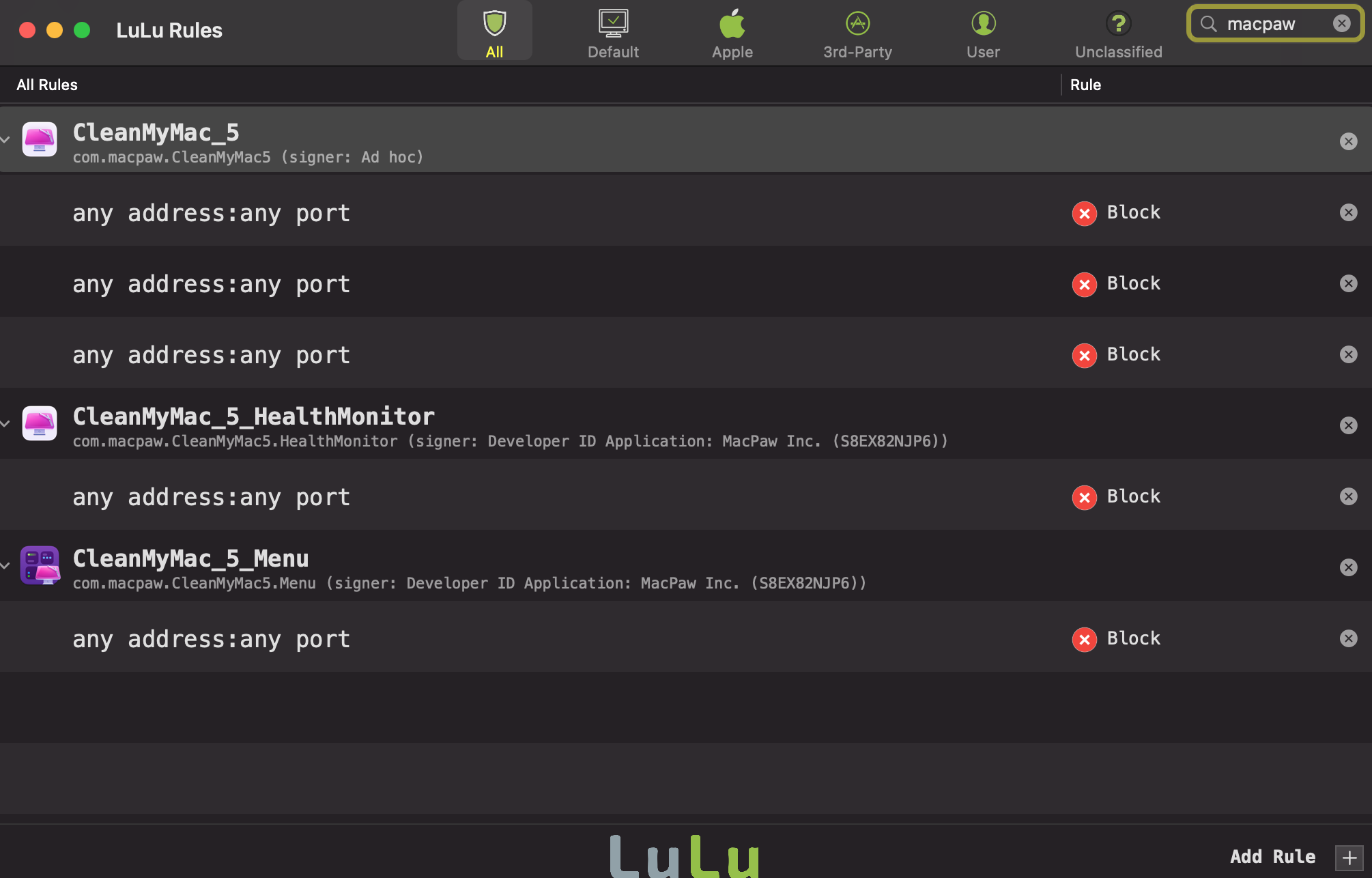Screen dimensions: 1372x878
Task: Clear the macpaw search text
Action: click(x=1341, y=24)
